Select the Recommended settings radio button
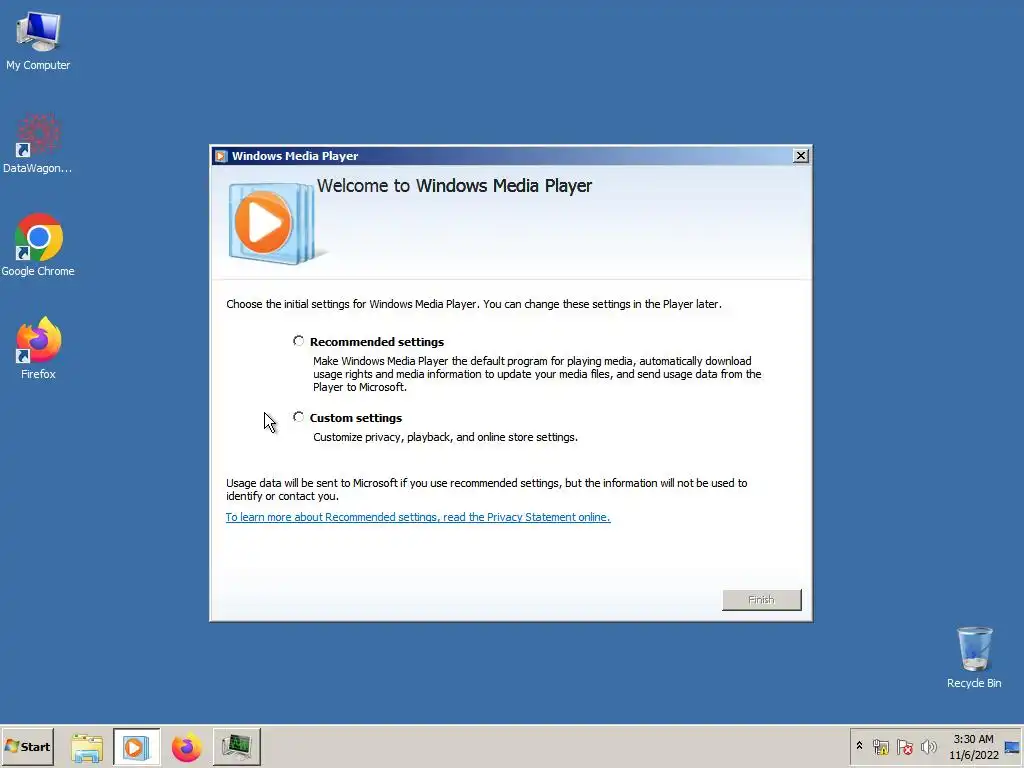Screen dimensions: 1024x768 [x=298, y=341]
